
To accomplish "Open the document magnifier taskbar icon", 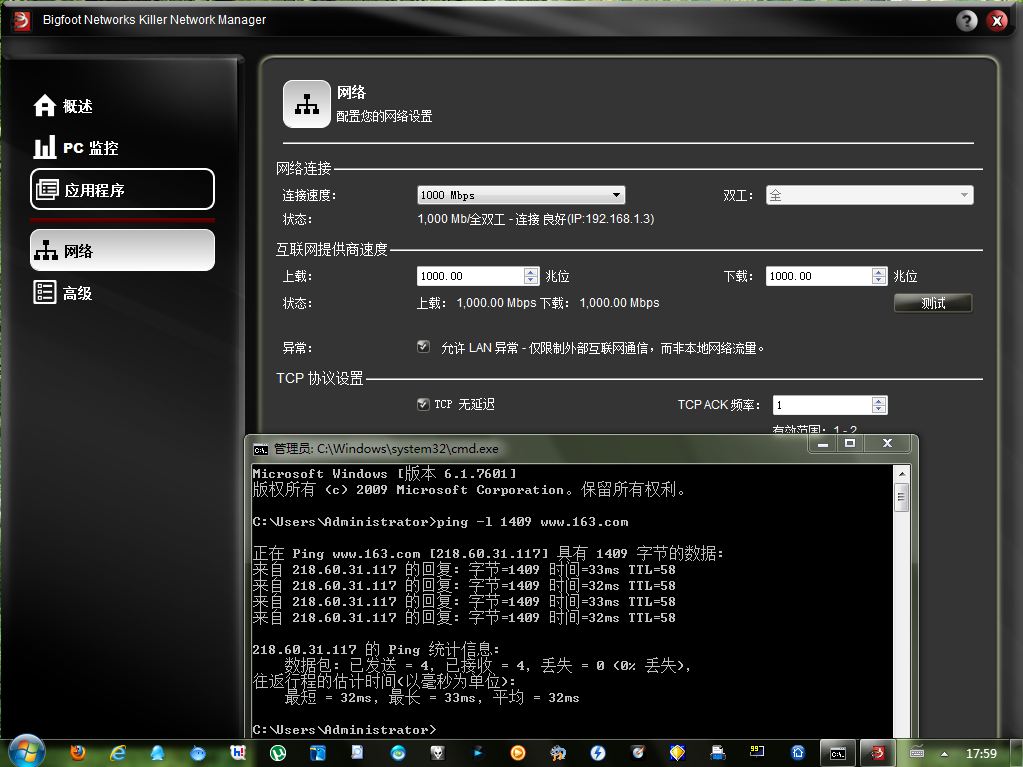I will pos(358,753).
